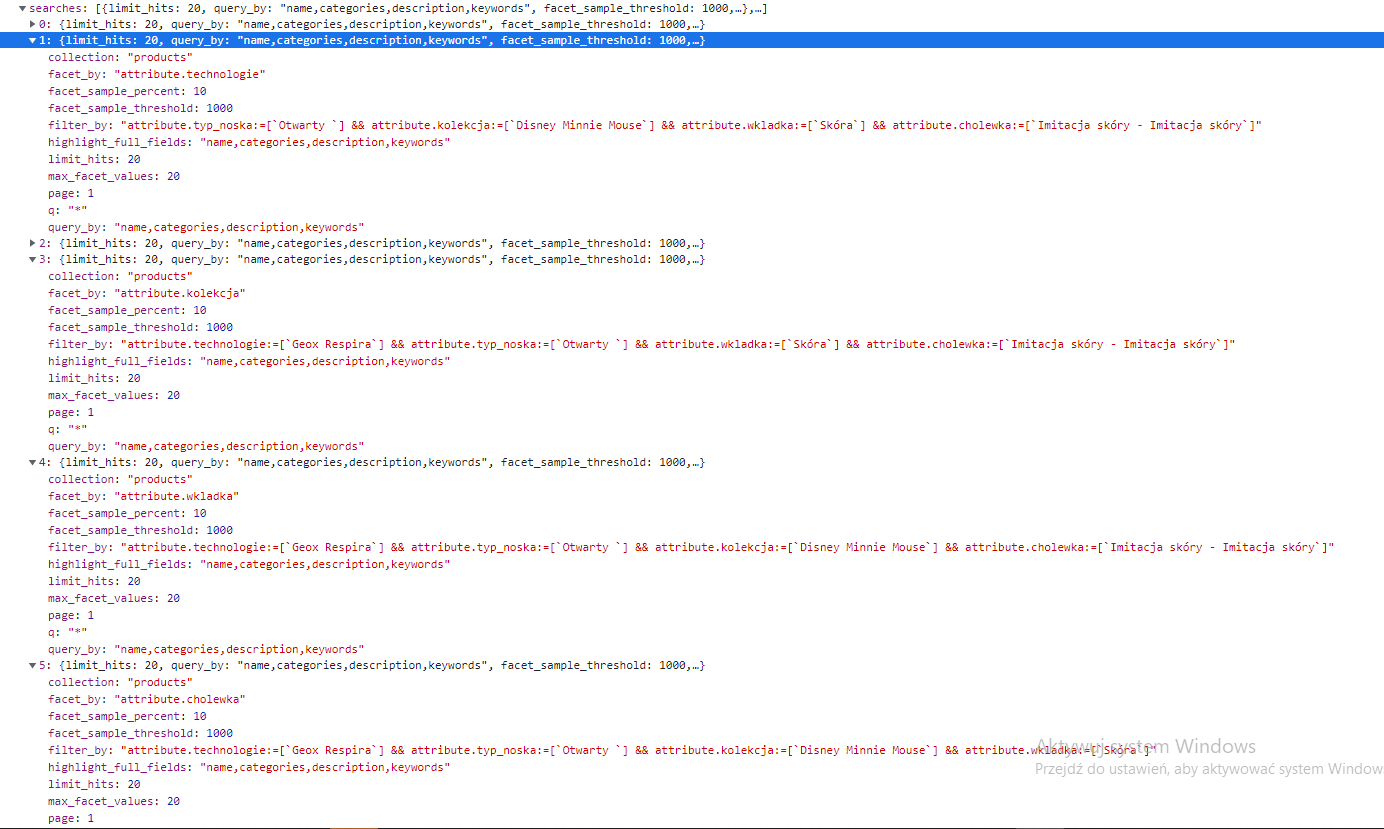Viewport: 1384px width, 829px height.
Task: Collapse search object 1
Action: 33,40
